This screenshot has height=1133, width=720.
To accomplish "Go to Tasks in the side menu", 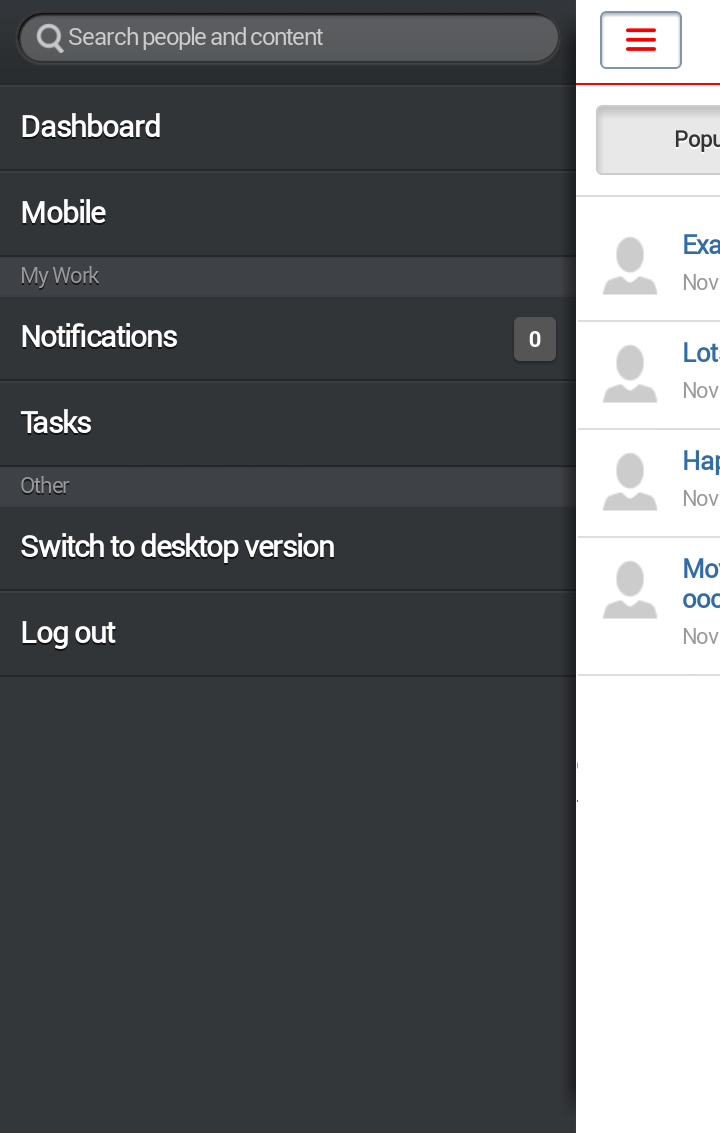I will coord(57,423).
